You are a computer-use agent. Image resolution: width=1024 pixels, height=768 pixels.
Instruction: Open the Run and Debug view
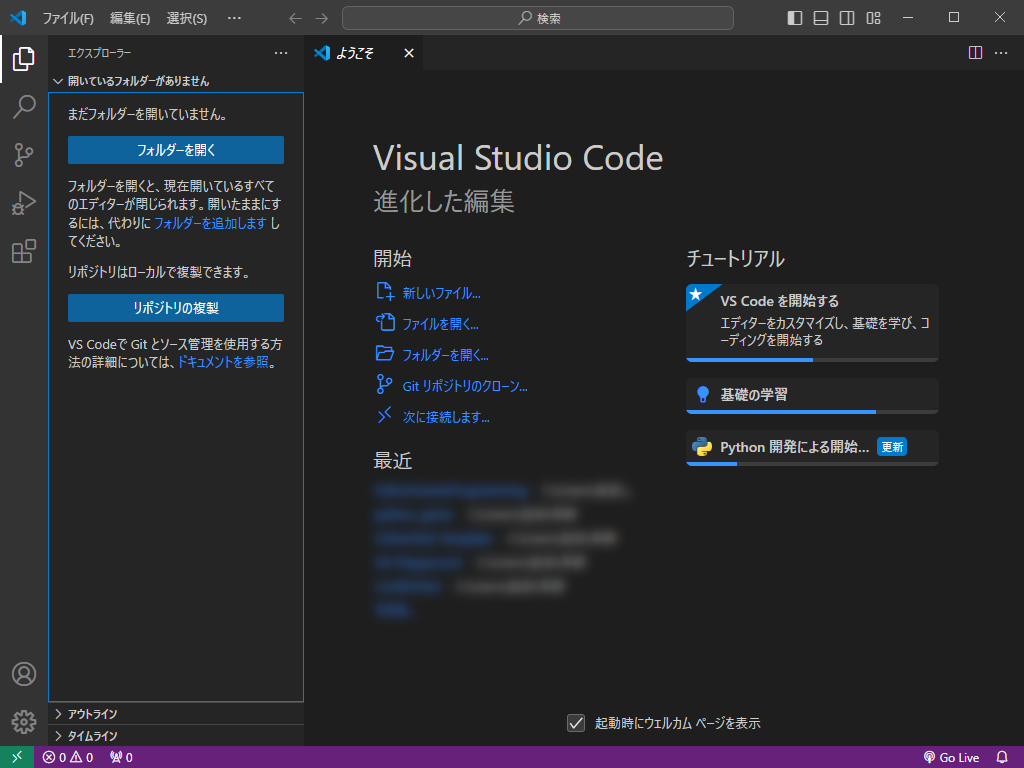coord(24,203)
